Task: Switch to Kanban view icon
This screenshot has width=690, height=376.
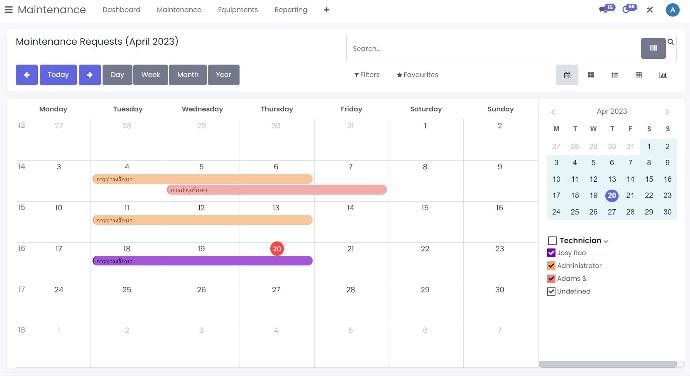Action: [x=591, y=75]
